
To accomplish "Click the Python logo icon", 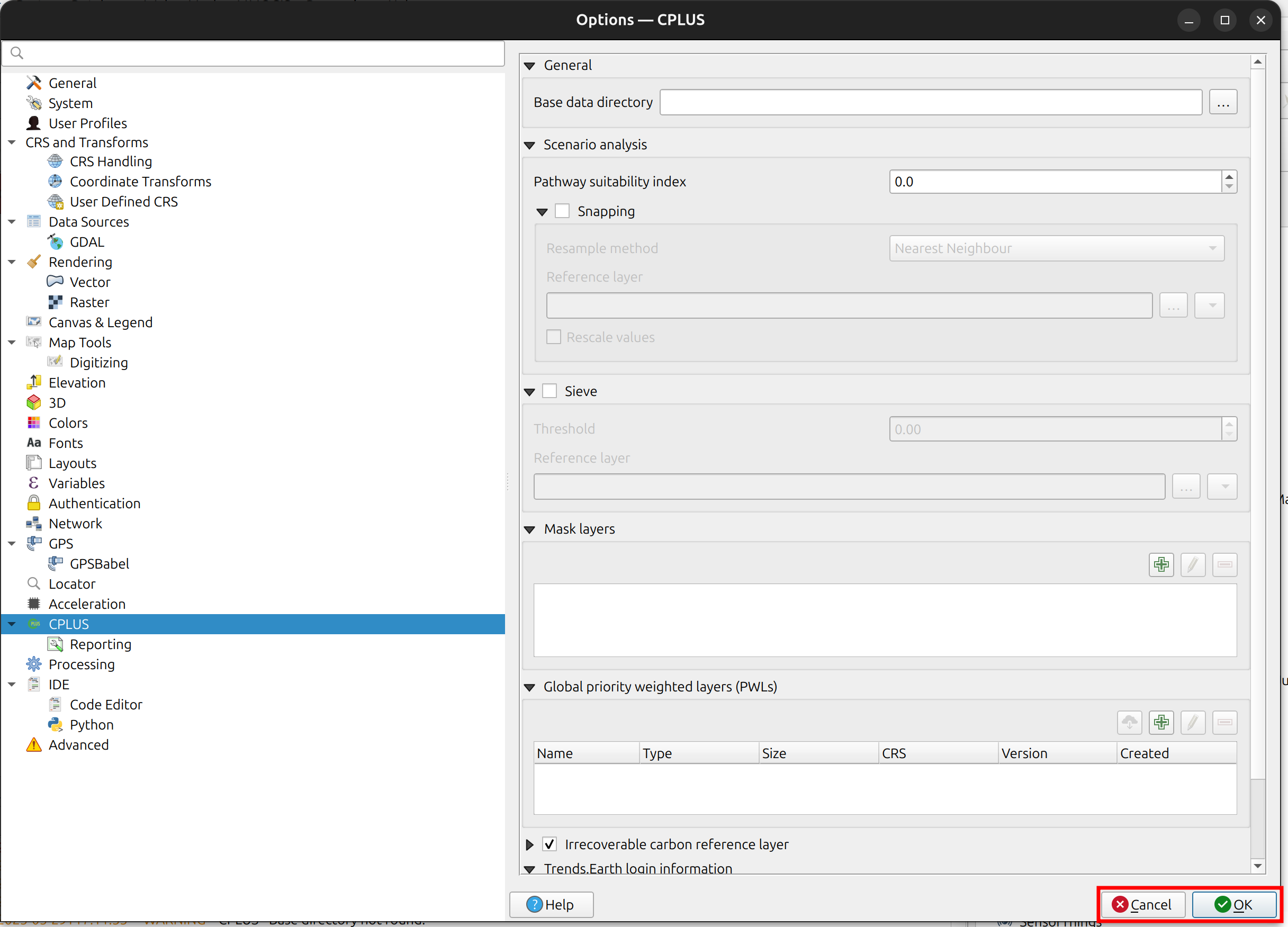I will (x=55, y=725).
